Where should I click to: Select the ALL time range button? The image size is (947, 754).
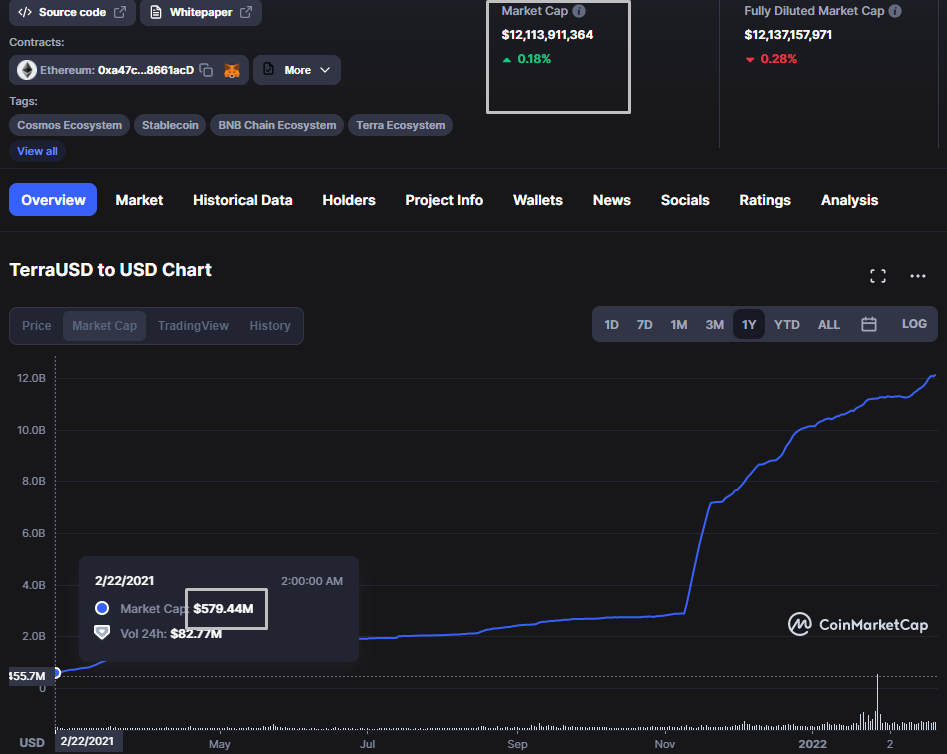point(829,324)
